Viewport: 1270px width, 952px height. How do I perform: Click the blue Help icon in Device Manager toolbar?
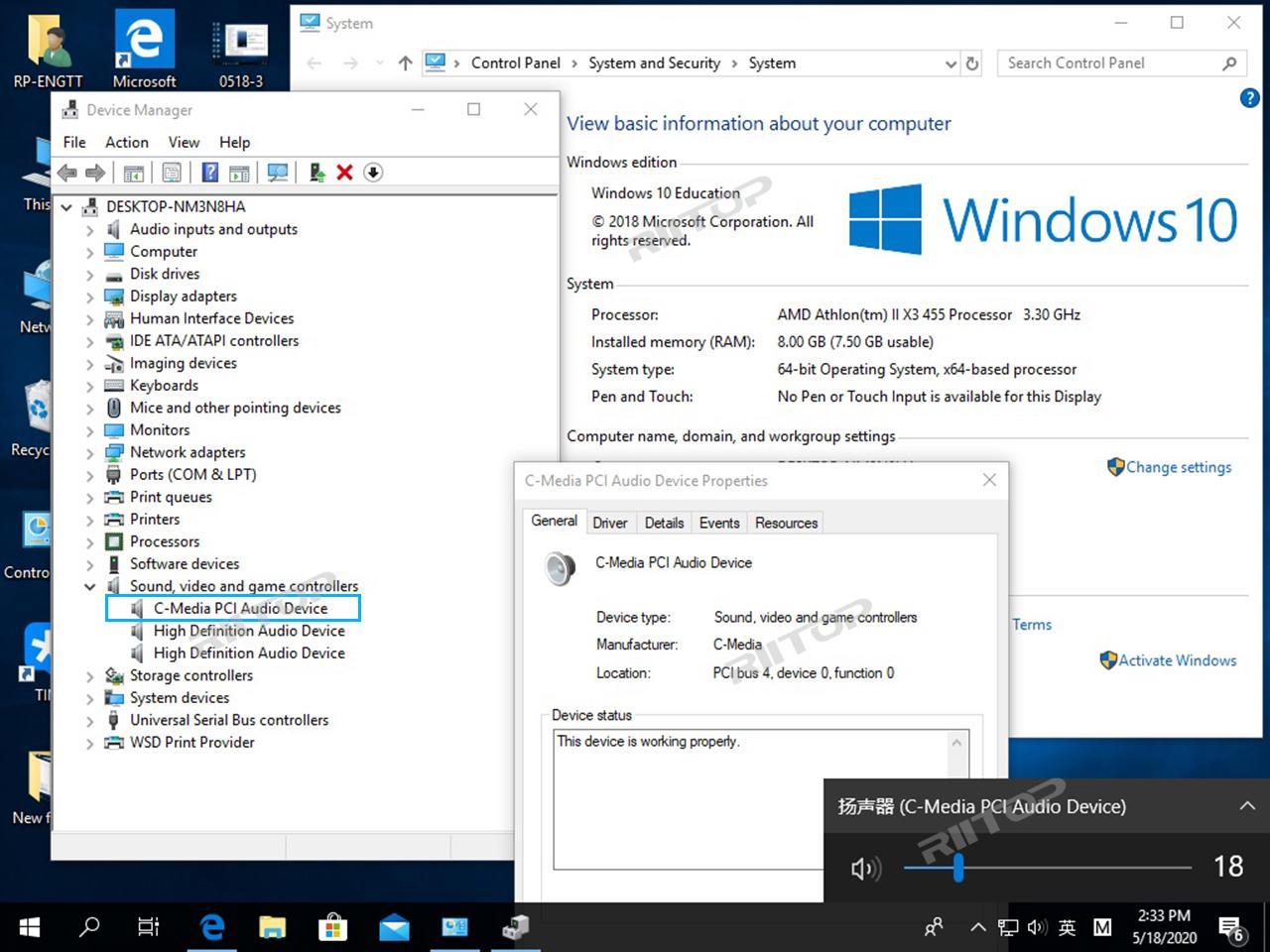point(210,173)
